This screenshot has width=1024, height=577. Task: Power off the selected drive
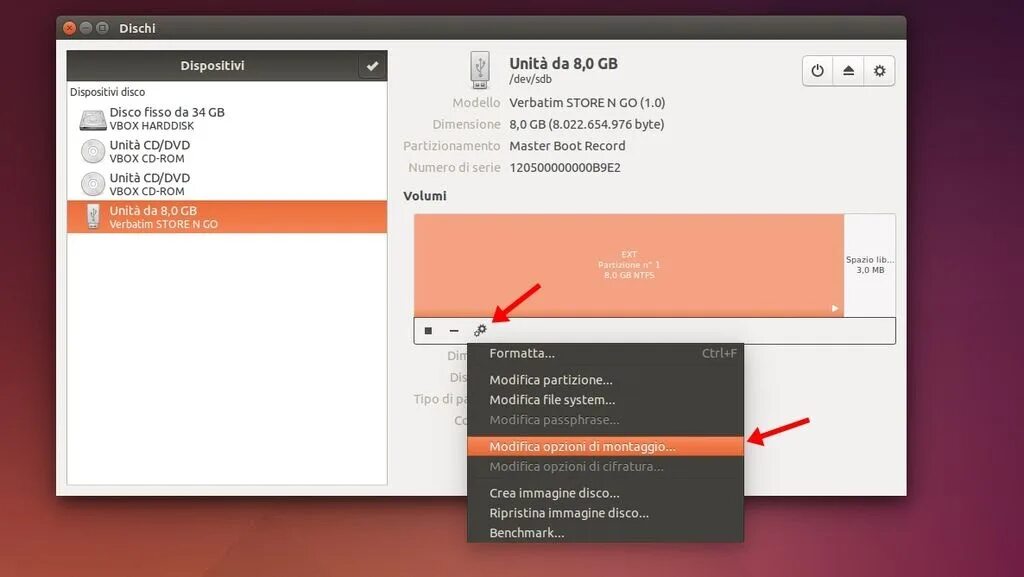817,71
